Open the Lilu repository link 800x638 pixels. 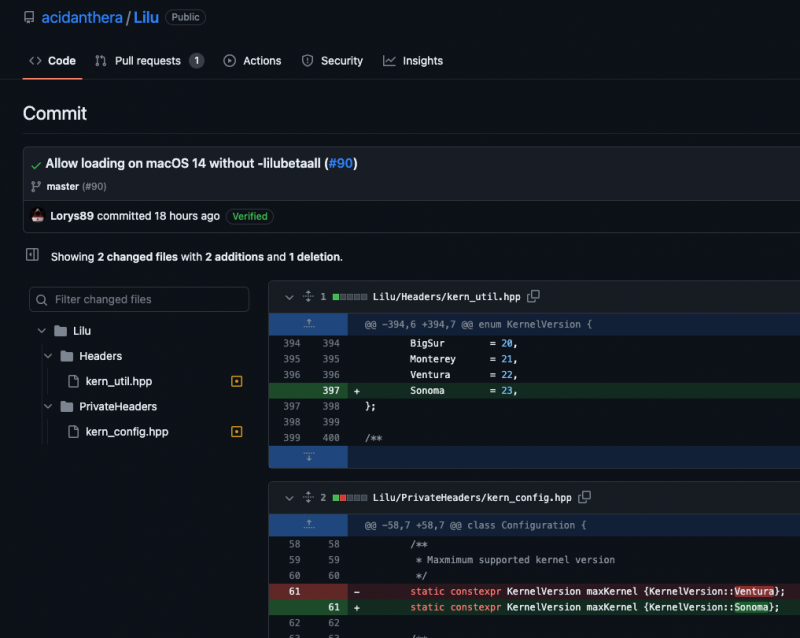[146, 17]
